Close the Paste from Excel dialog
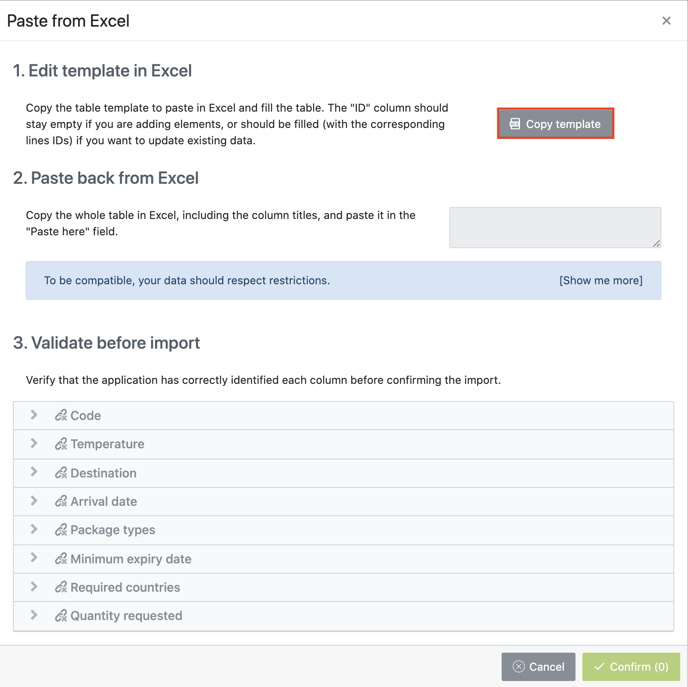The width and height of the screenshot is (688, 687). pos(666,21)
